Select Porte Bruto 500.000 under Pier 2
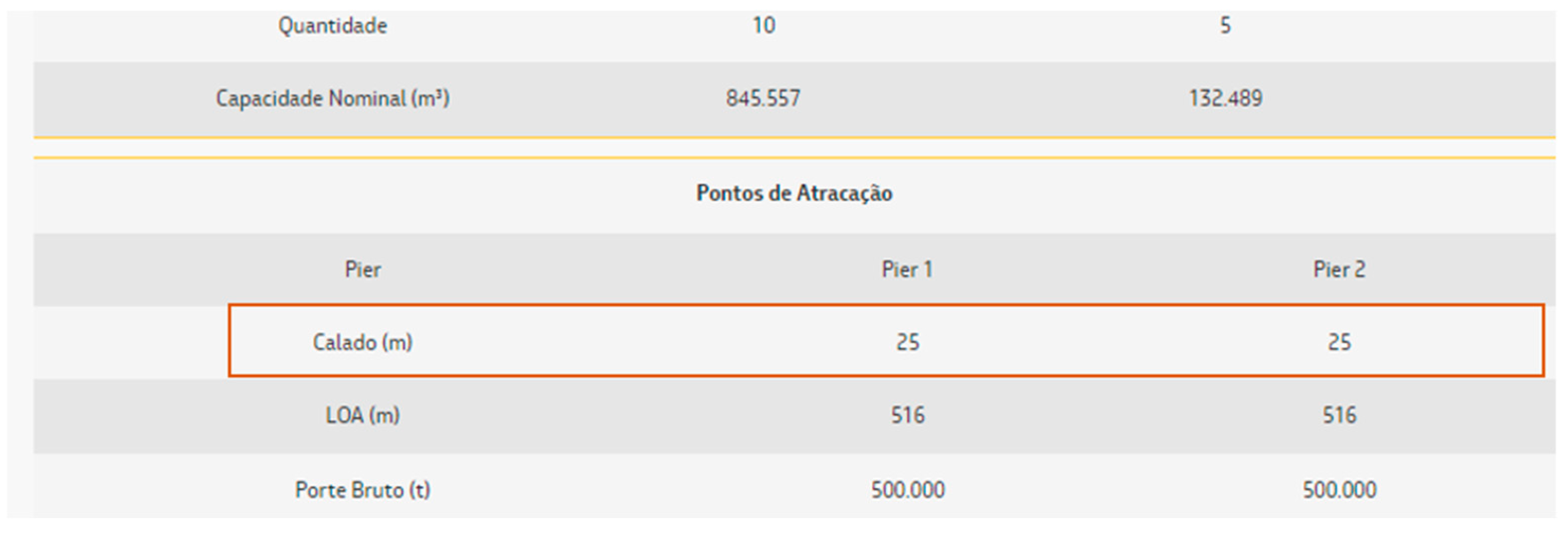This screenshot has height=533, width=1568. [x=1339, y=490]
